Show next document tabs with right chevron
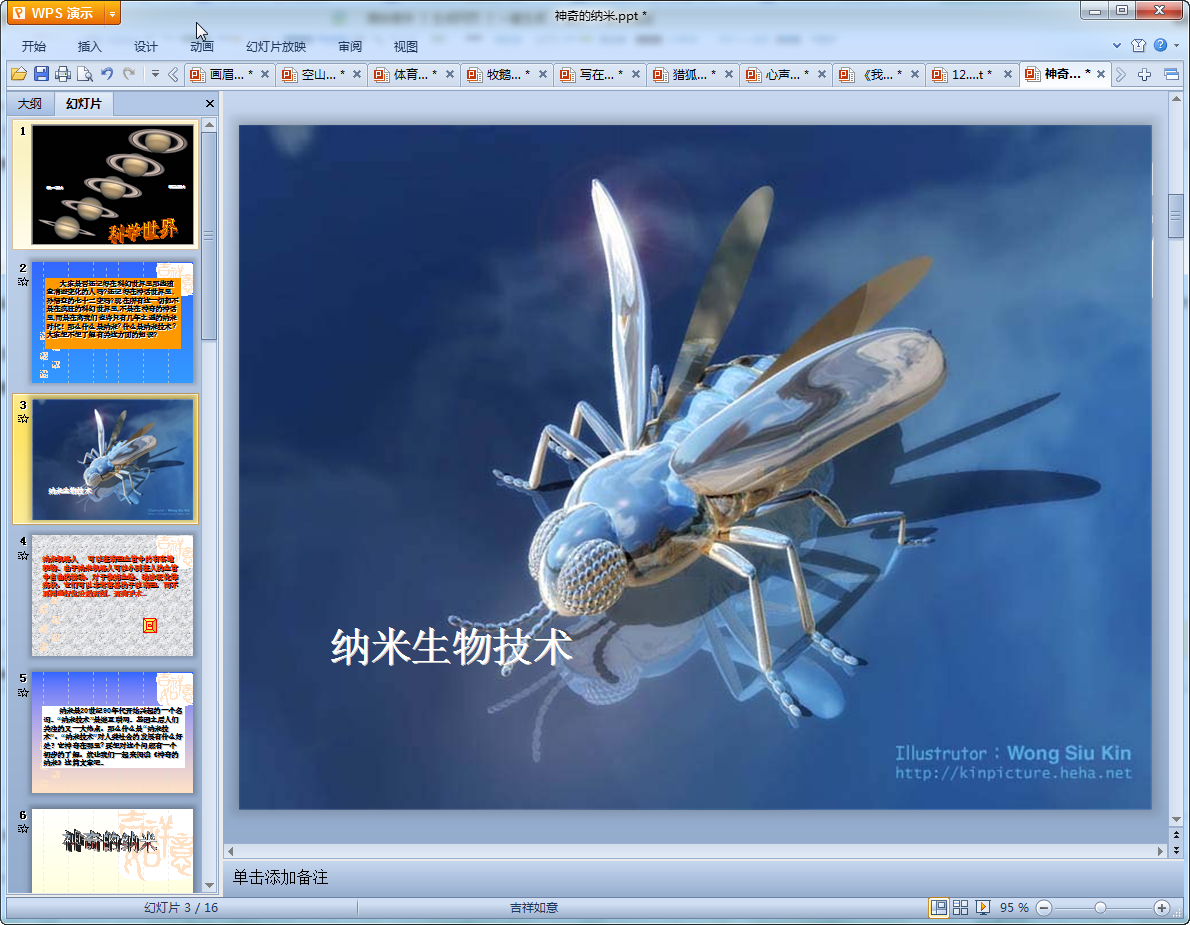Screen dimensions: 1190x925 (1120, 74)
